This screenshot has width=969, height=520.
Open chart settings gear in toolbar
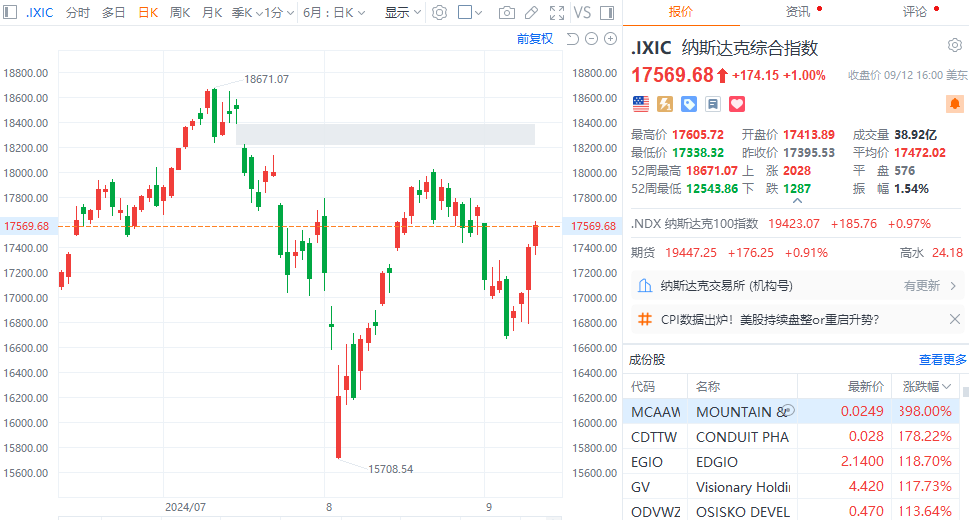(439, 12)
